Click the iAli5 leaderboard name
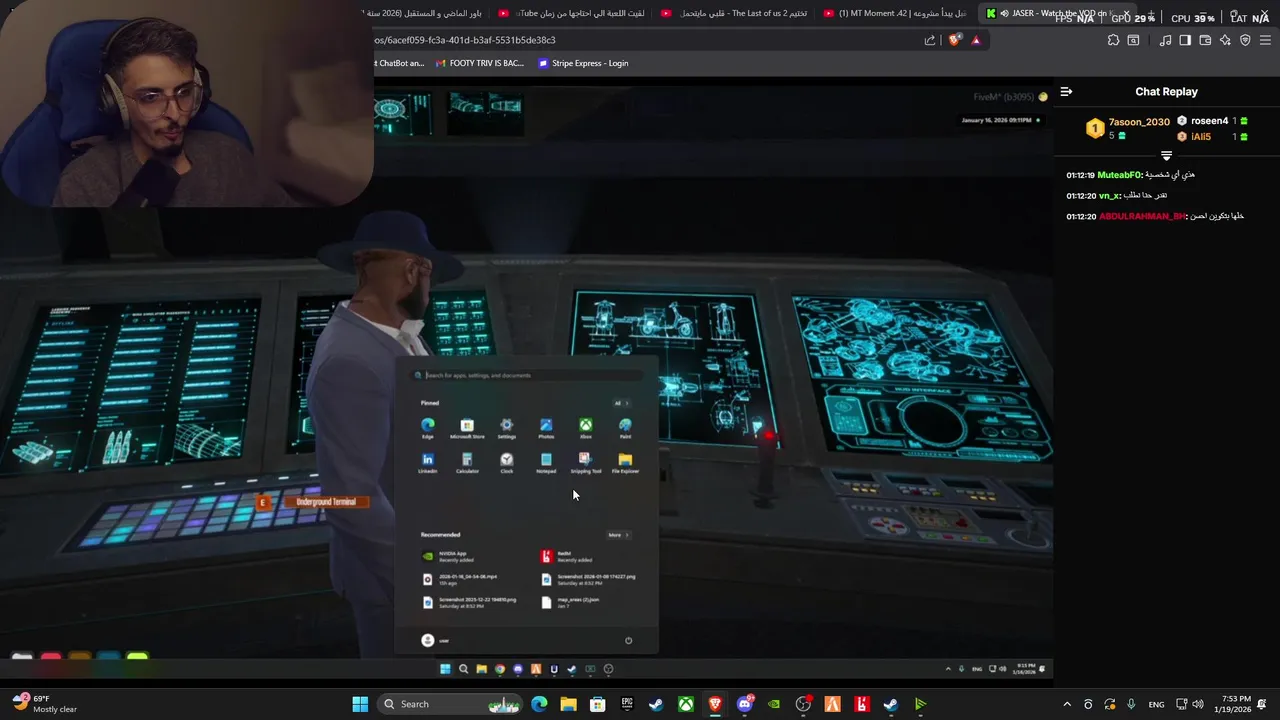This screenshot has width=1280, height=720. click(x=1201, y=137)
